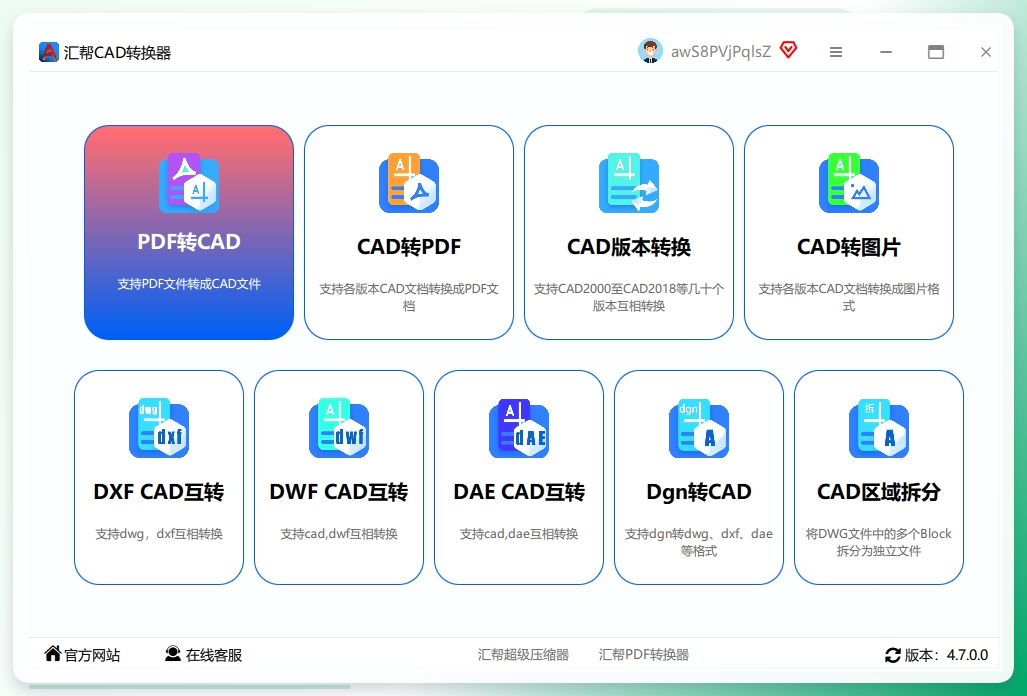Click the home icon beside 官方网站
Screen dimensions: 1027x696
point(52,653)
